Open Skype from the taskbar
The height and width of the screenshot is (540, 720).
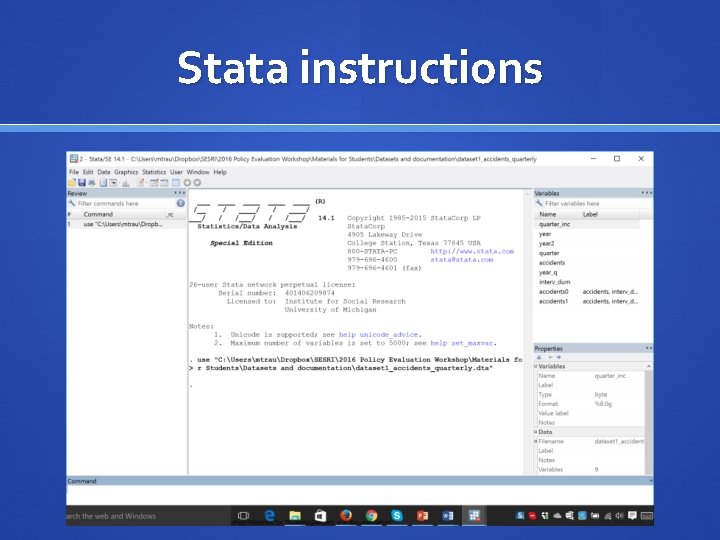point(397,516)
